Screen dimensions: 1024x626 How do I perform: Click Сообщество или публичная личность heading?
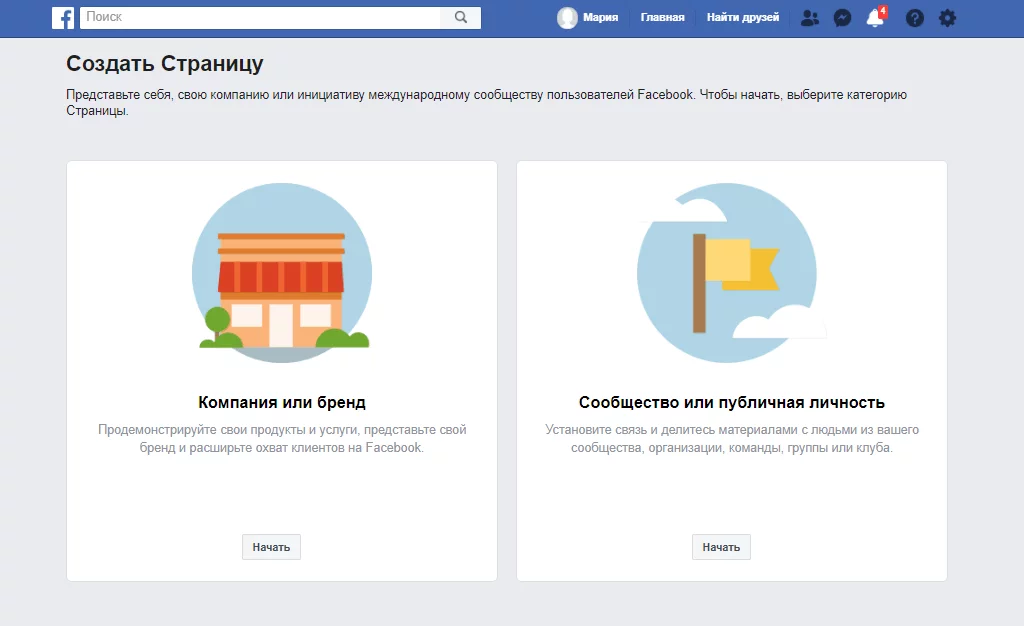(x=731, y=402)
